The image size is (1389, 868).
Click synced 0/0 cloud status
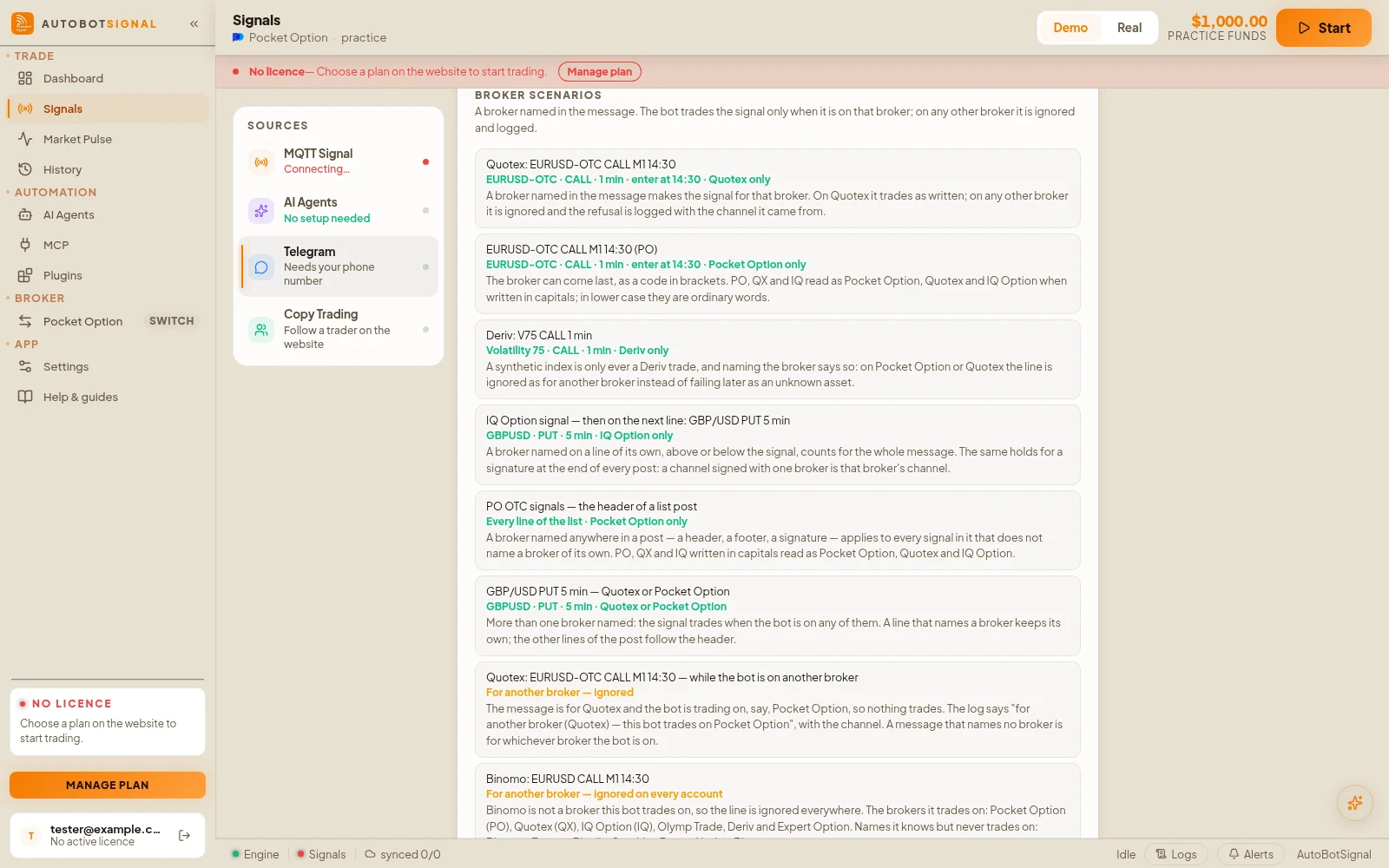[403, 854]
